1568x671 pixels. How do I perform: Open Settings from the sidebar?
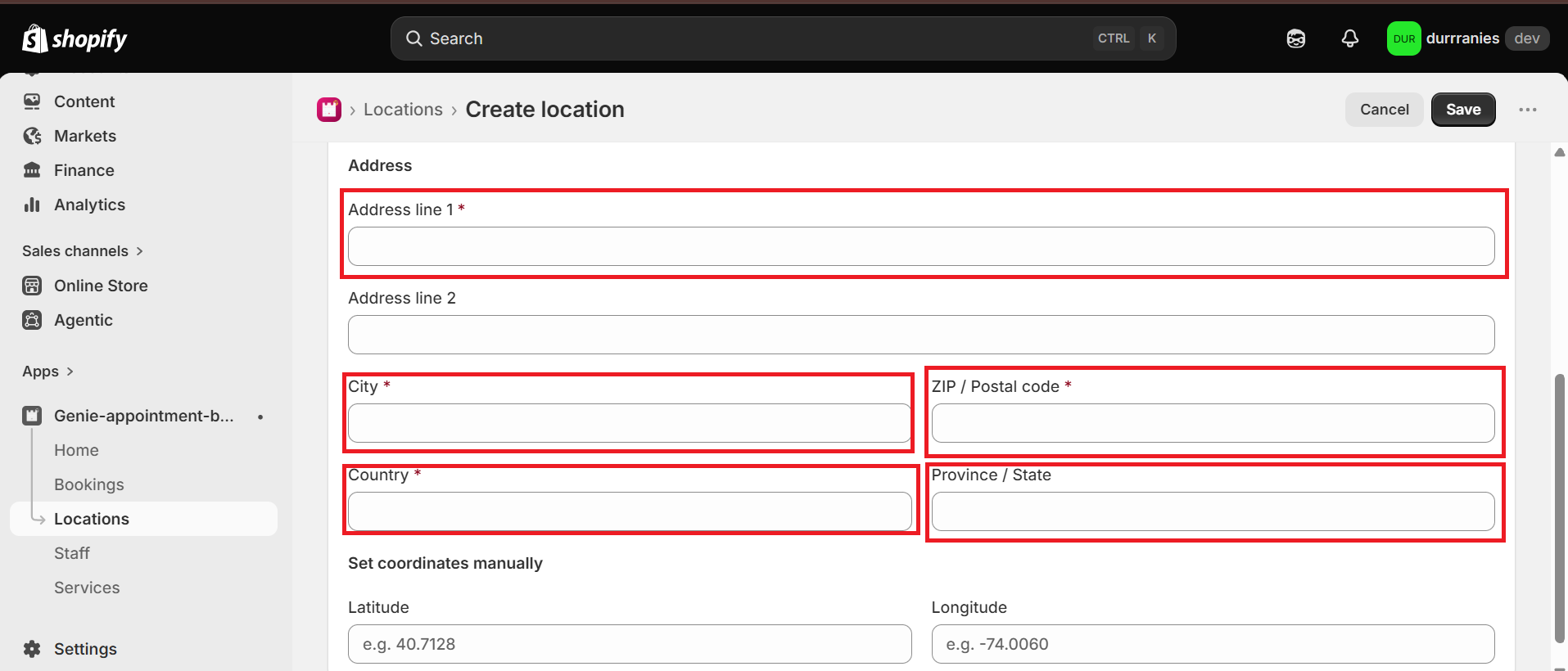coord(85,649)
